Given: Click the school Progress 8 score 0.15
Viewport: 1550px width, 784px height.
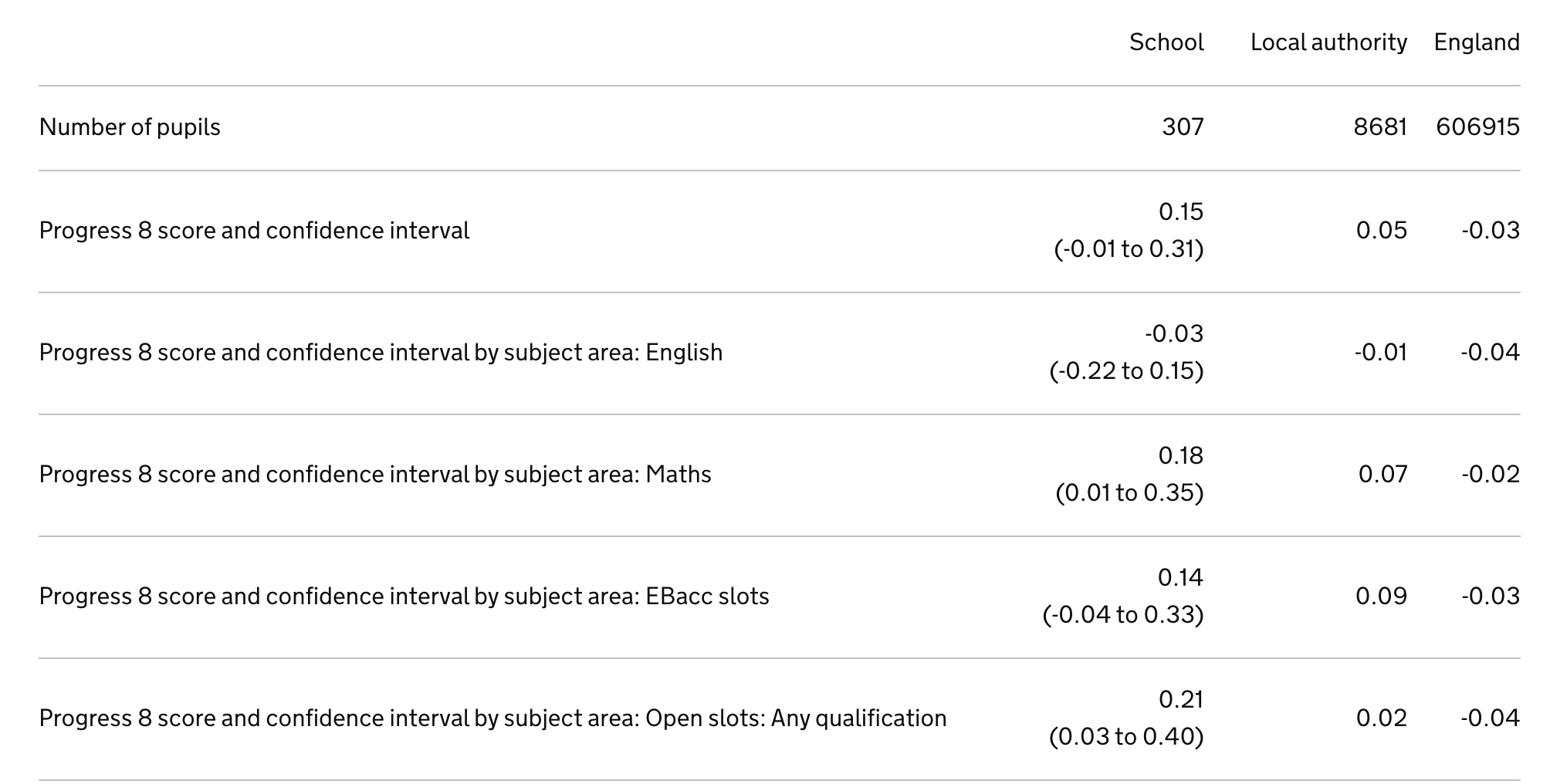Looking at the screenshot, I should (1181, 211).
